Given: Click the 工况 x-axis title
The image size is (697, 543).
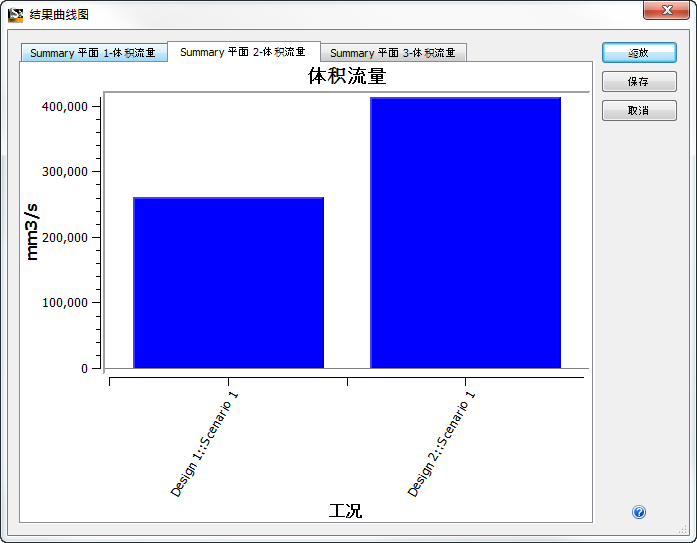Looking at the screenshot, I should (x=345, y=511).
